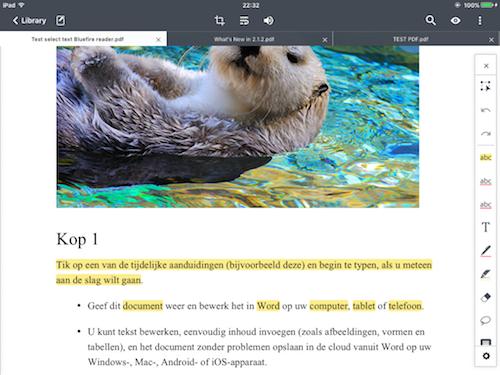Add a speech bubble comment note
This screenshot has width=500, height=375.
(486, 320)
